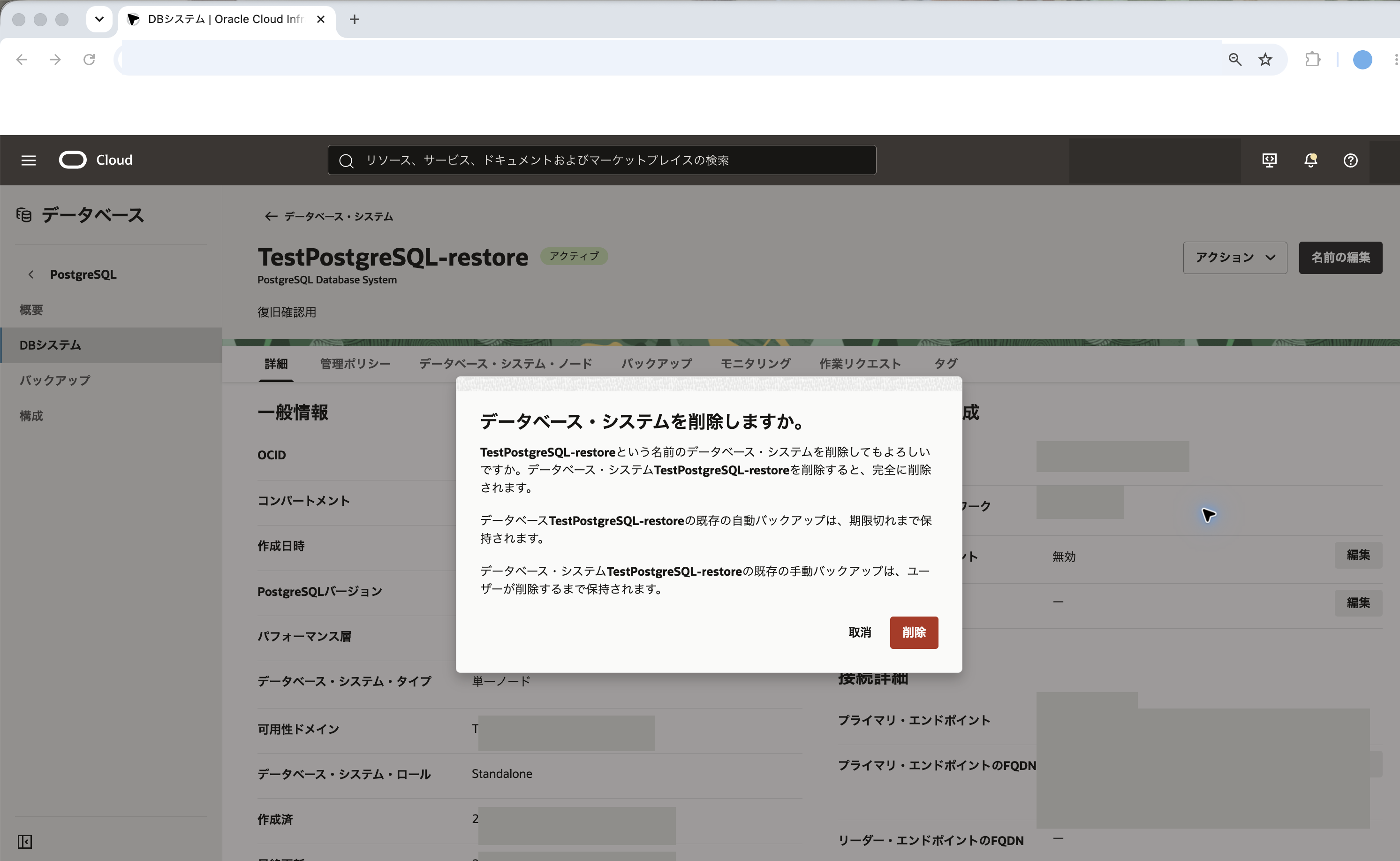
Task: Switch to the 管理ポリシー tab
Action: point(355,364)
